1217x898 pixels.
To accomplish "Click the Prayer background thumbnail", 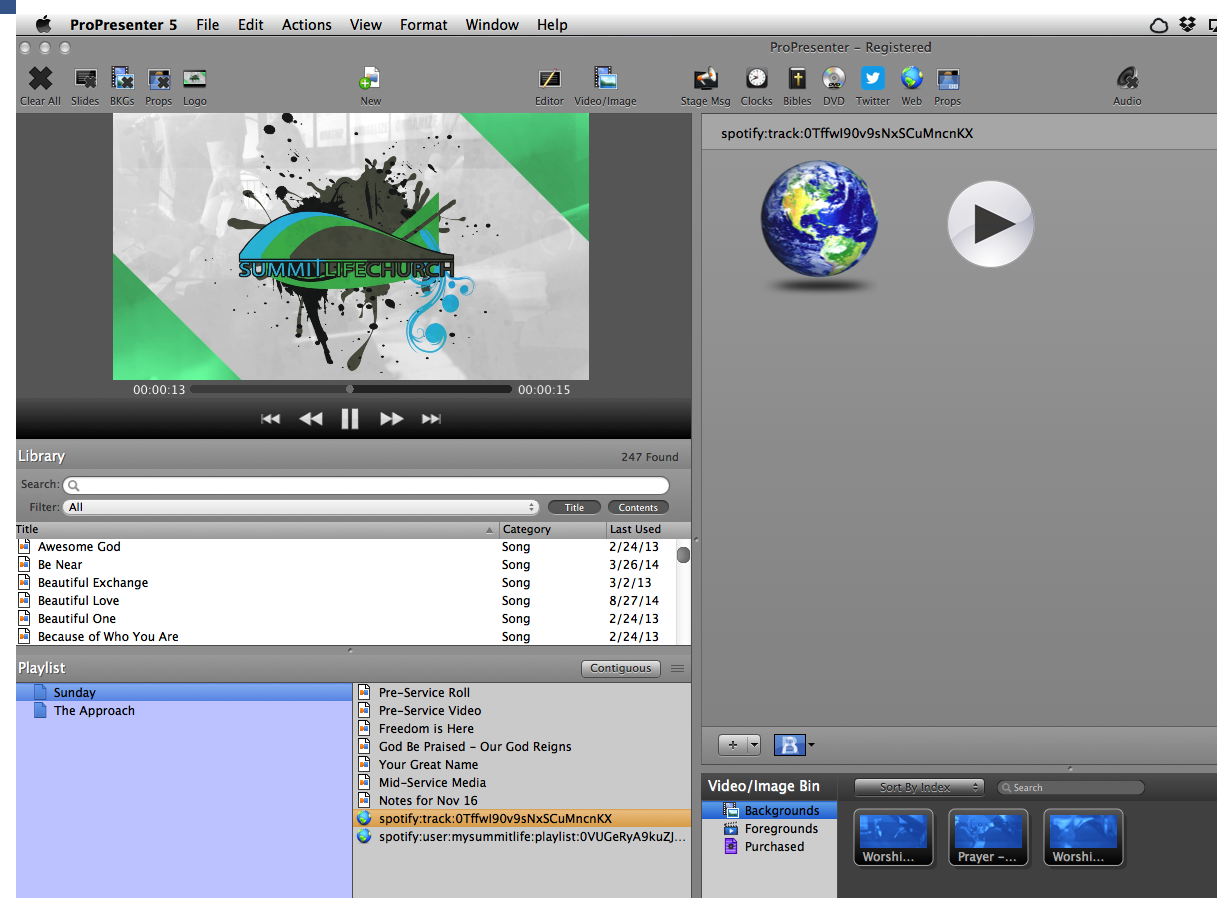I will coord(988,838).
